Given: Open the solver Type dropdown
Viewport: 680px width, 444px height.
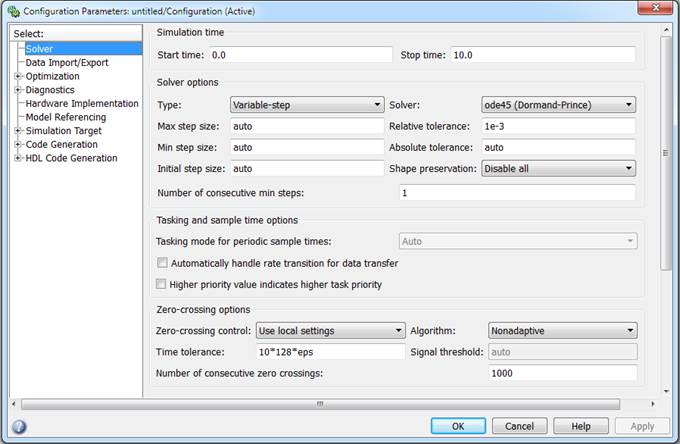Looking at the screenshot, I should coord(307,105).
